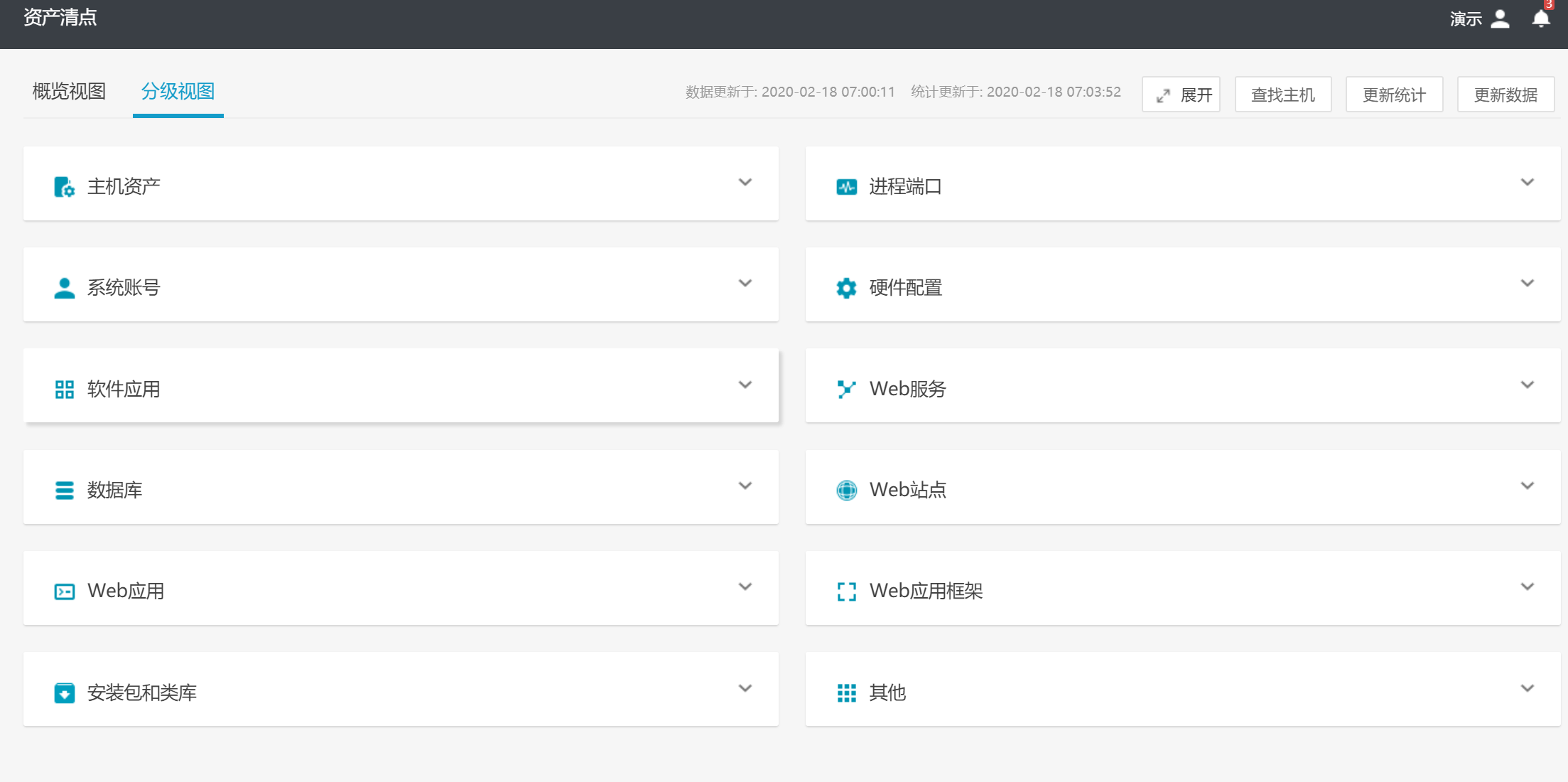Click the 进程端口 process monitor icon

[x=846, y=187]
